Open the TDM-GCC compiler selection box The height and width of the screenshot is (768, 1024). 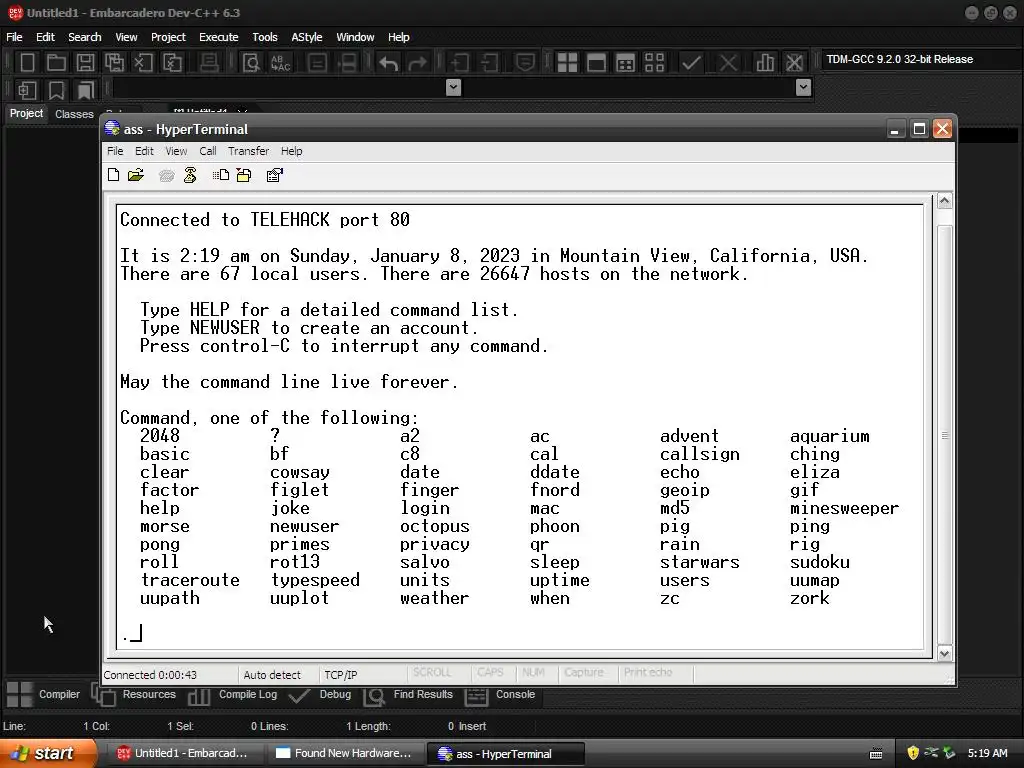click(920, 59)
